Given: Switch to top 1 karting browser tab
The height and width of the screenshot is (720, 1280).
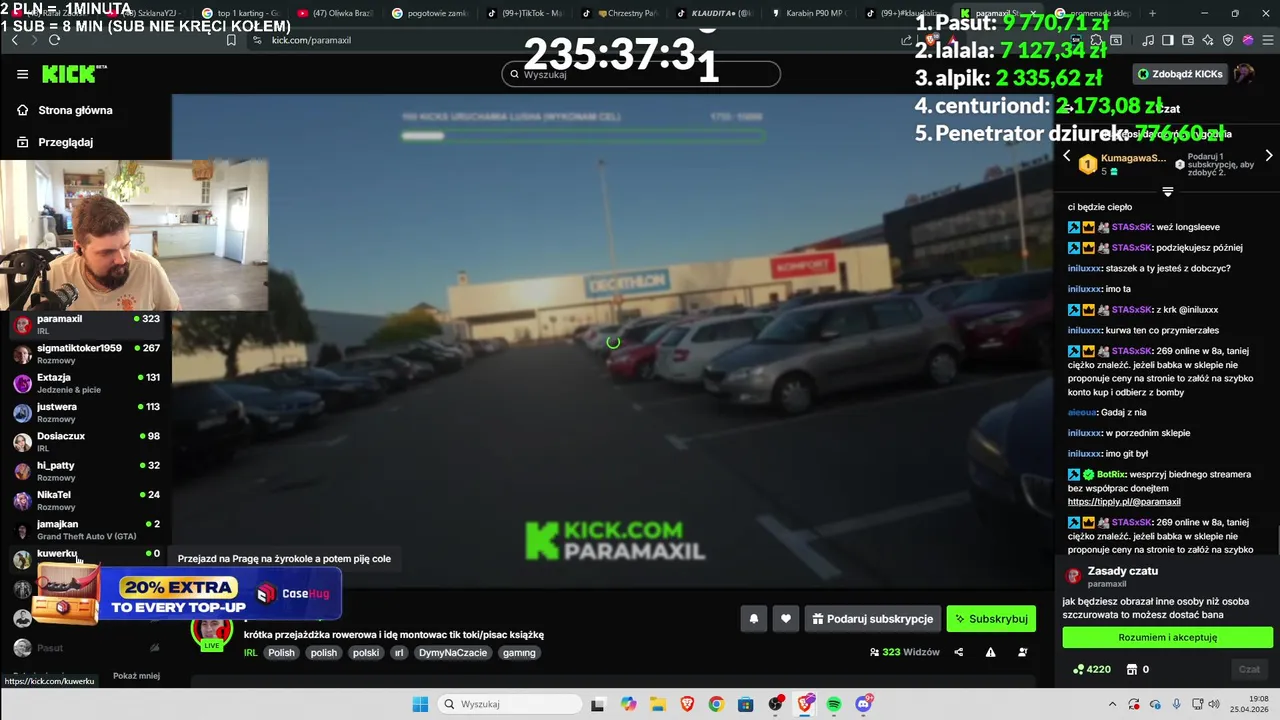Looking at the screenshot, I should [x=242, y=13].
